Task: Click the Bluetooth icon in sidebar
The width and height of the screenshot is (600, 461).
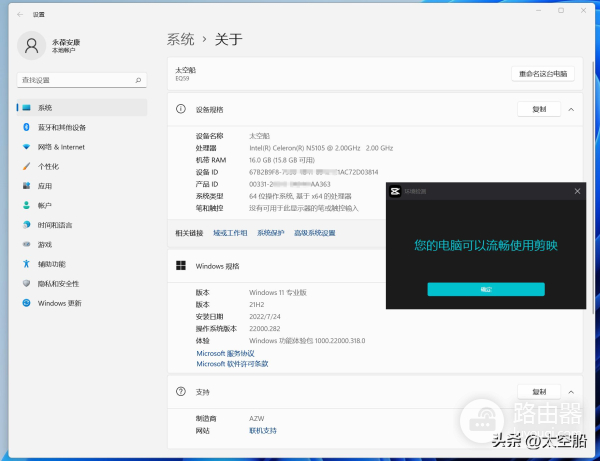Action: click(26, 127)
